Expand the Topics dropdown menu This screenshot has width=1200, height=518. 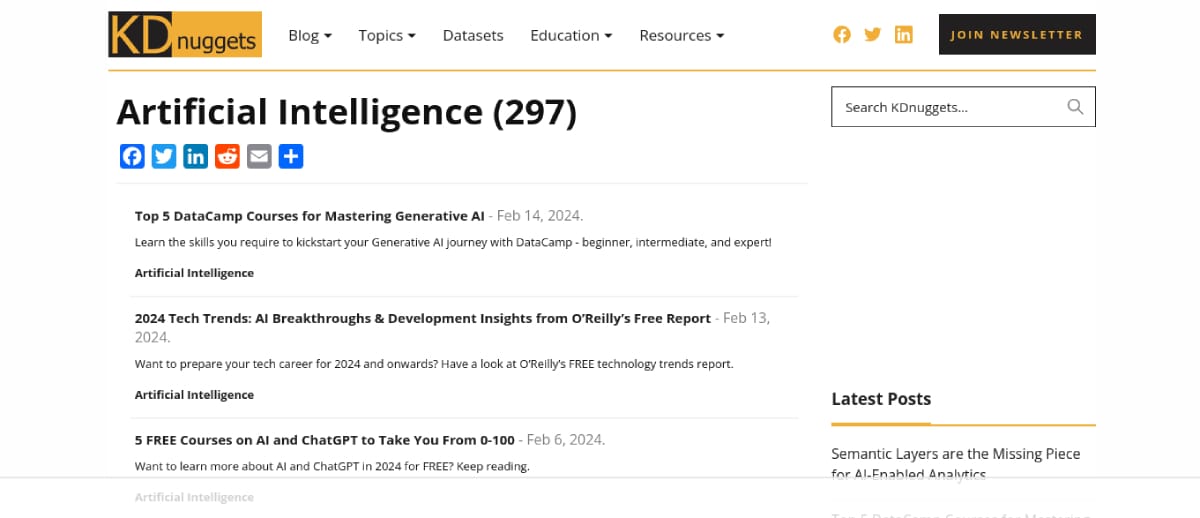click(x=387, y=35)
